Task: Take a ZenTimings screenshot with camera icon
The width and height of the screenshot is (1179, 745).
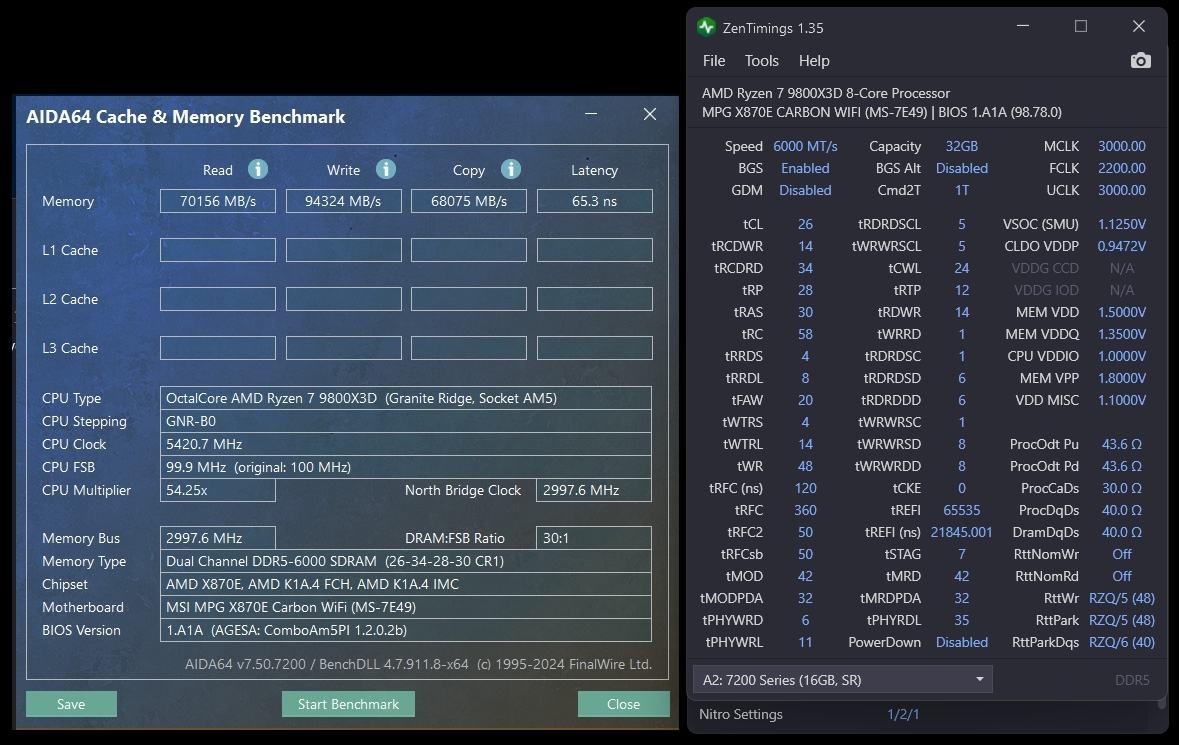Action: tap(1141, 61)
